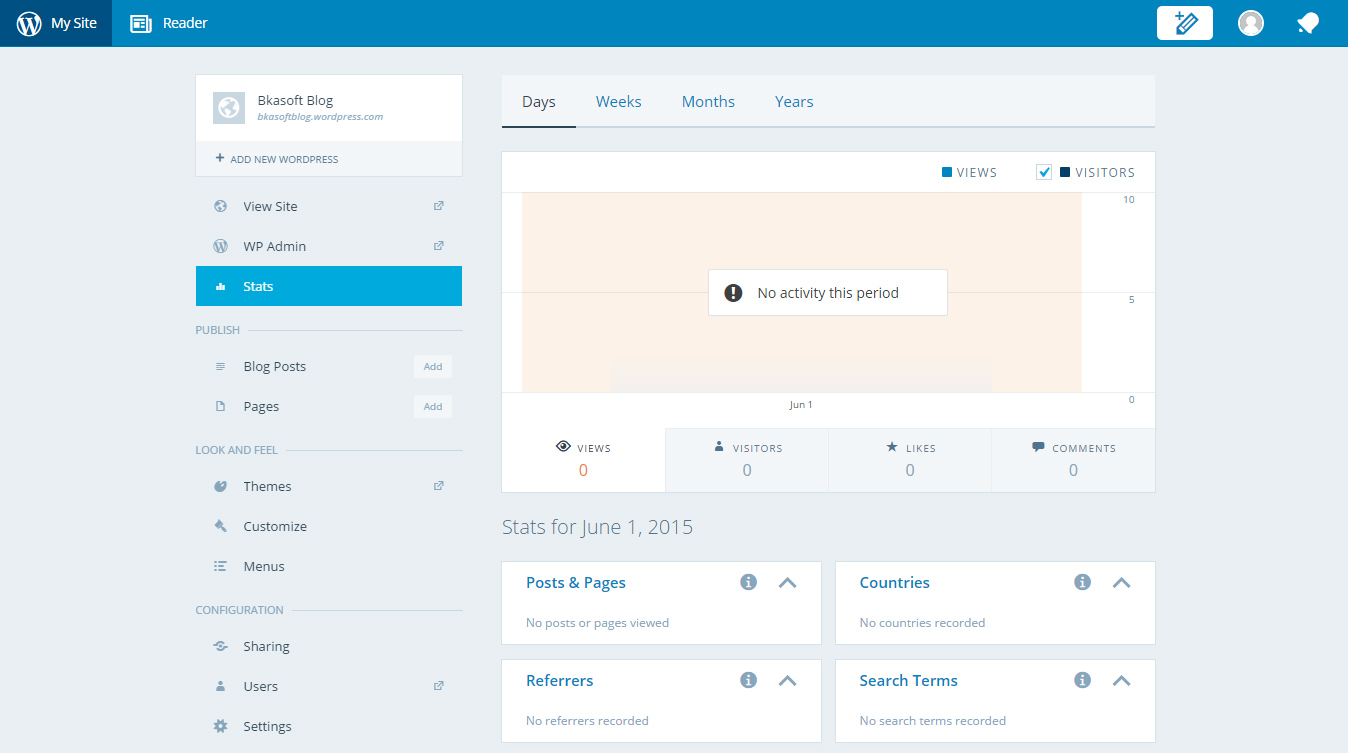Image resolution: width=1348 pixels, height=753 pixels.
Task: Click the bkasoftblog.wordpress.com site address
Action: pos(320,117)
